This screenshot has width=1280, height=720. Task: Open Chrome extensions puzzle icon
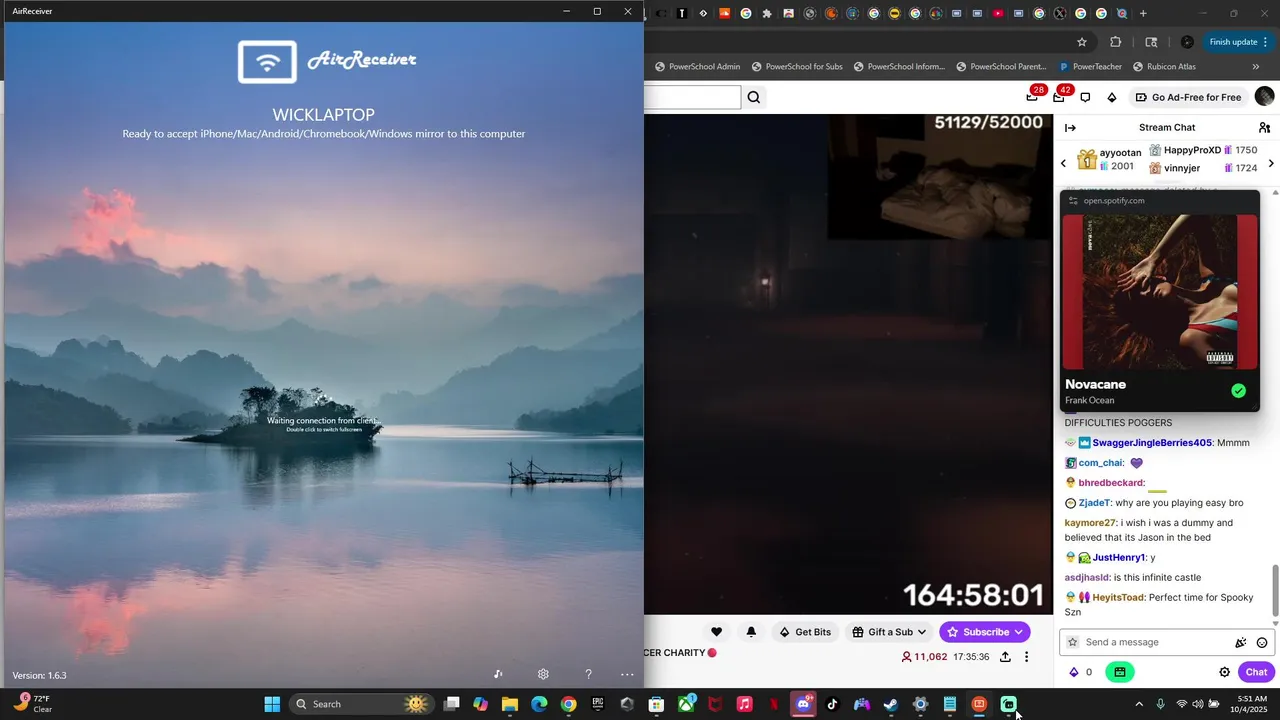pyautogui.click(x=1115, y=42)
